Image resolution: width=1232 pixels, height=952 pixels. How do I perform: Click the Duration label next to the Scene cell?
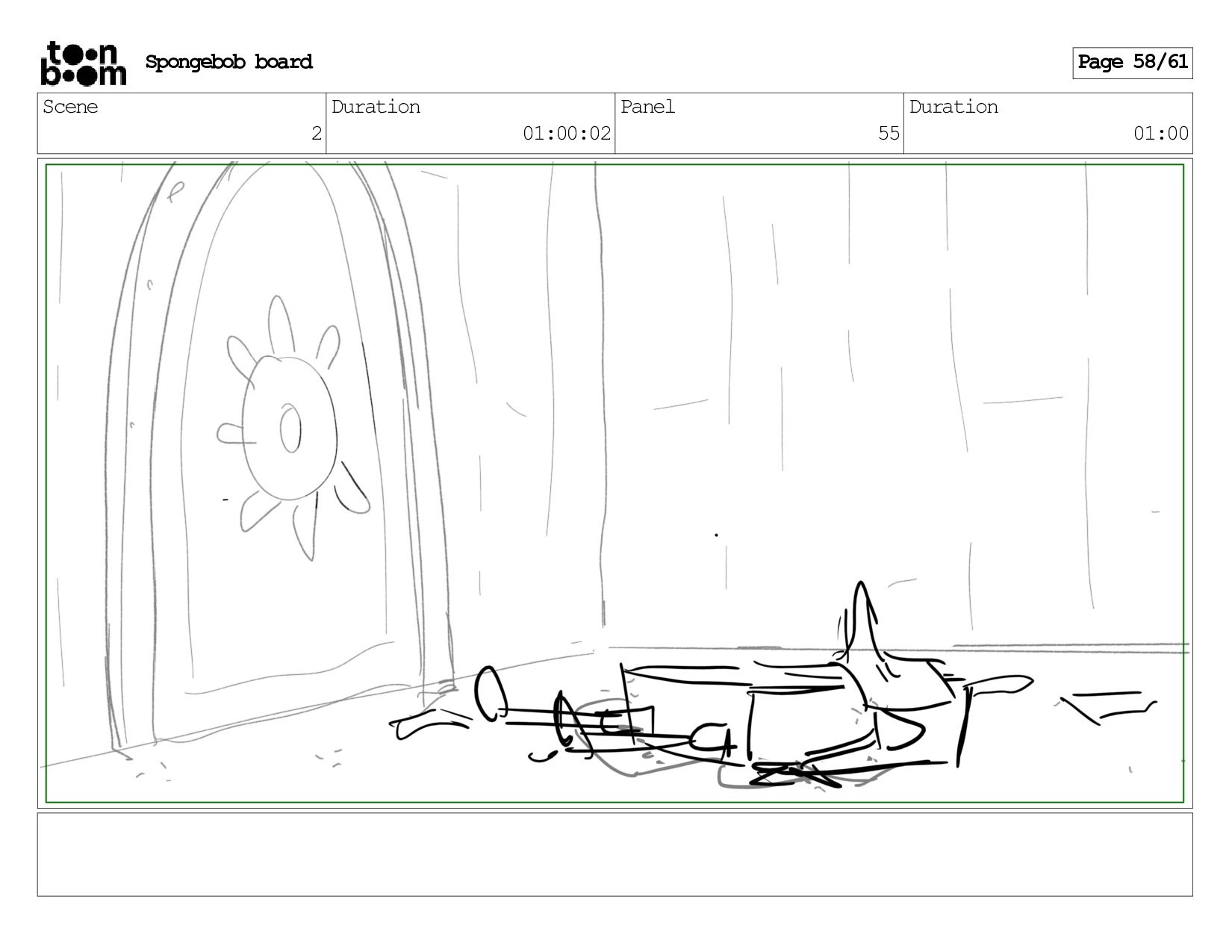pyautogui.click(x=376, y=107)
